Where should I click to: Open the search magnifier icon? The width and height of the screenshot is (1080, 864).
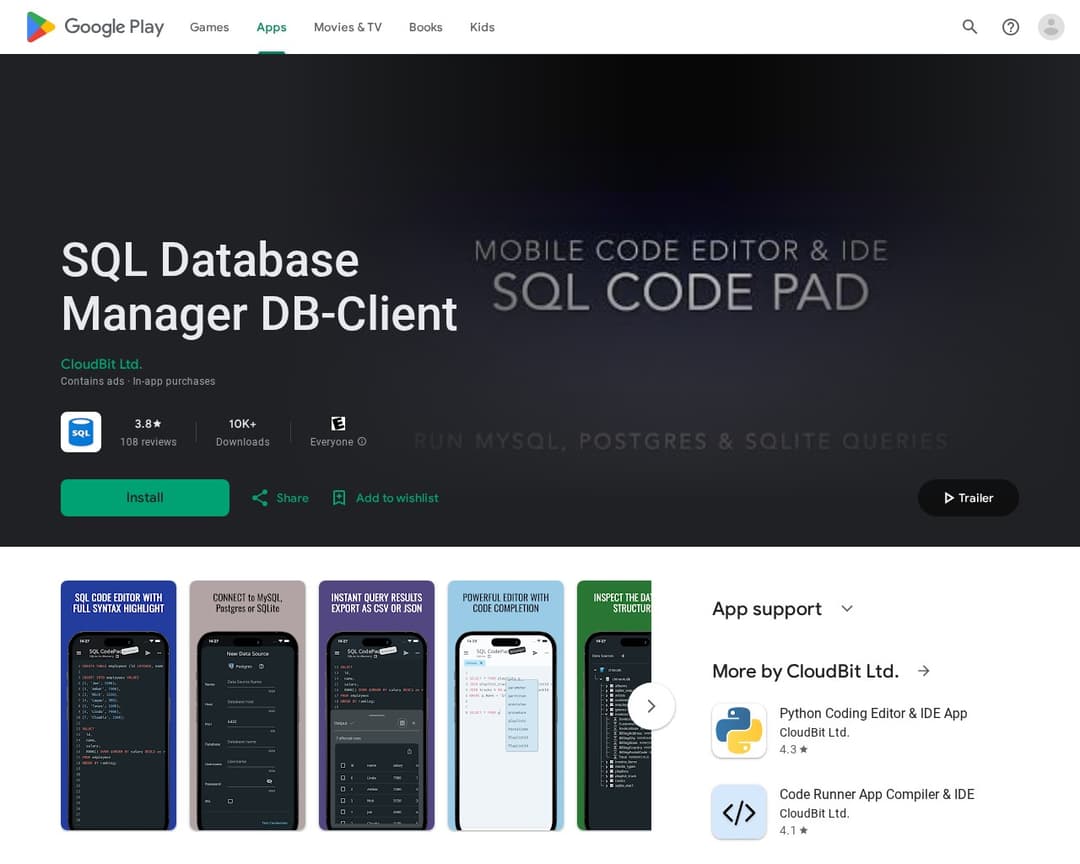click(x=970, y=27)
